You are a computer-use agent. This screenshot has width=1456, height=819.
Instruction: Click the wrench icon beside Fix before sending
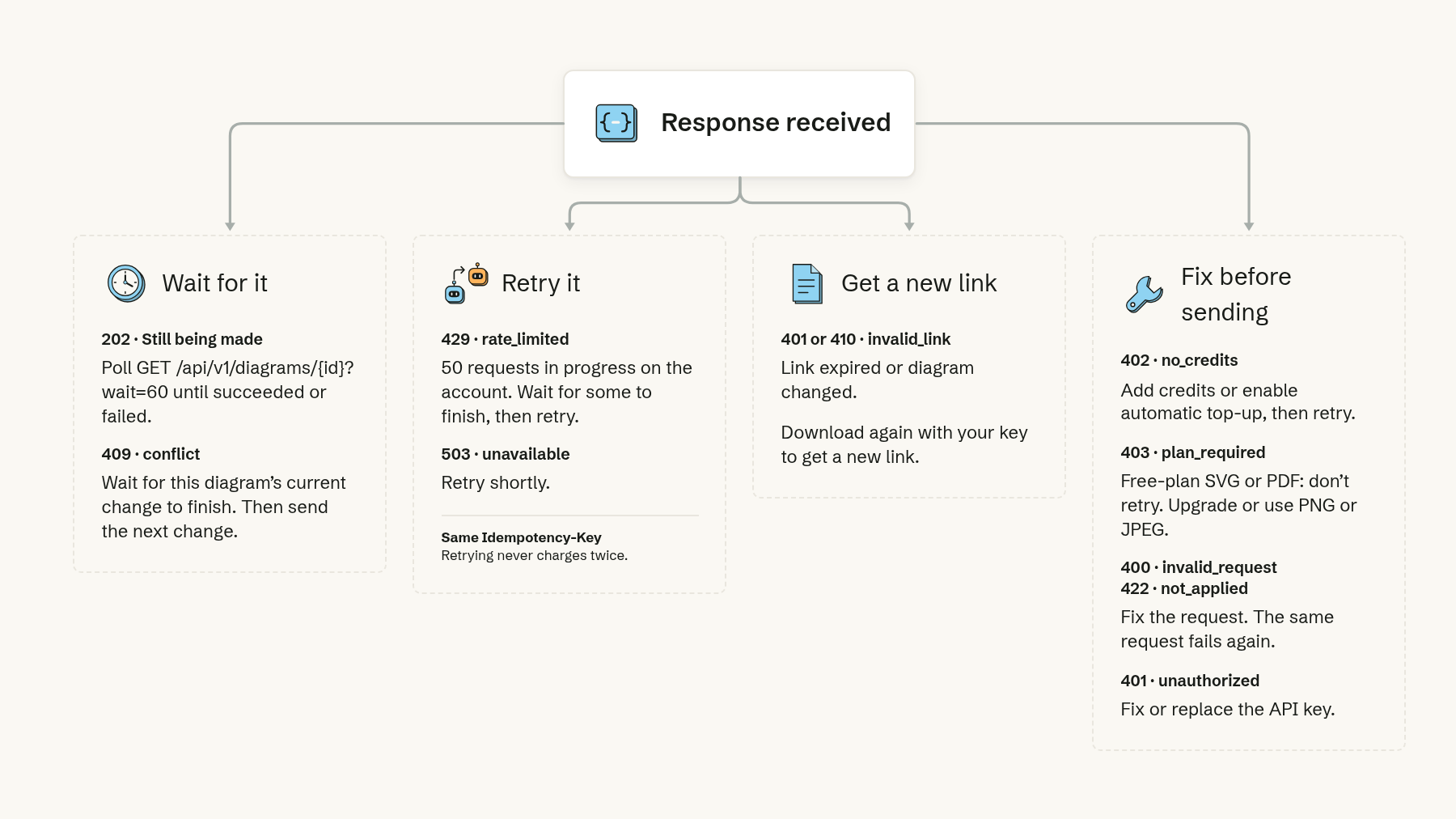coord(1145,295)
